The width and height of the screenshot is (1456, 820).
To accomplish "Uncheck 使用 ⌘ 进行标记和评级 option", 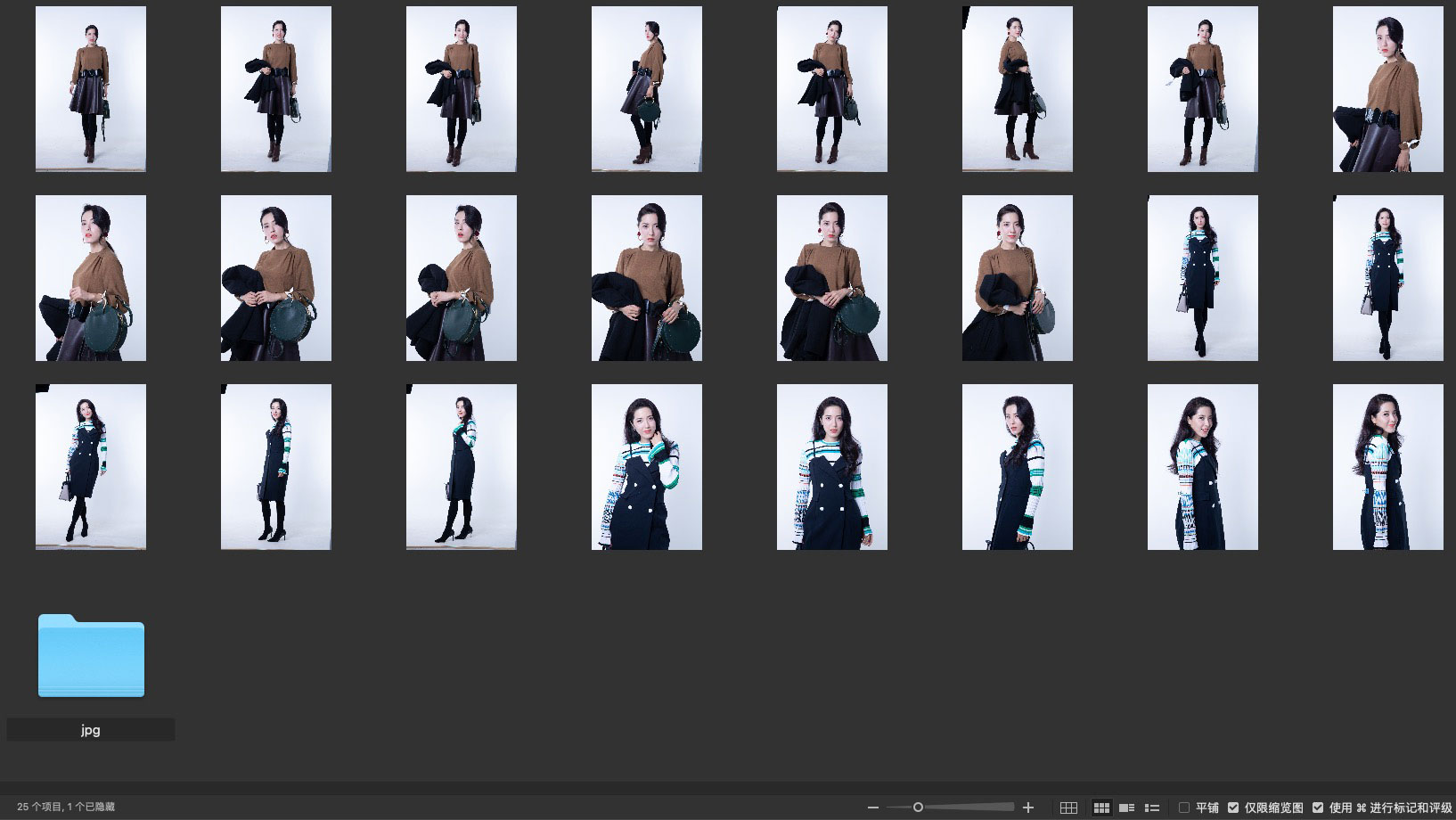I will [1318, 808].
